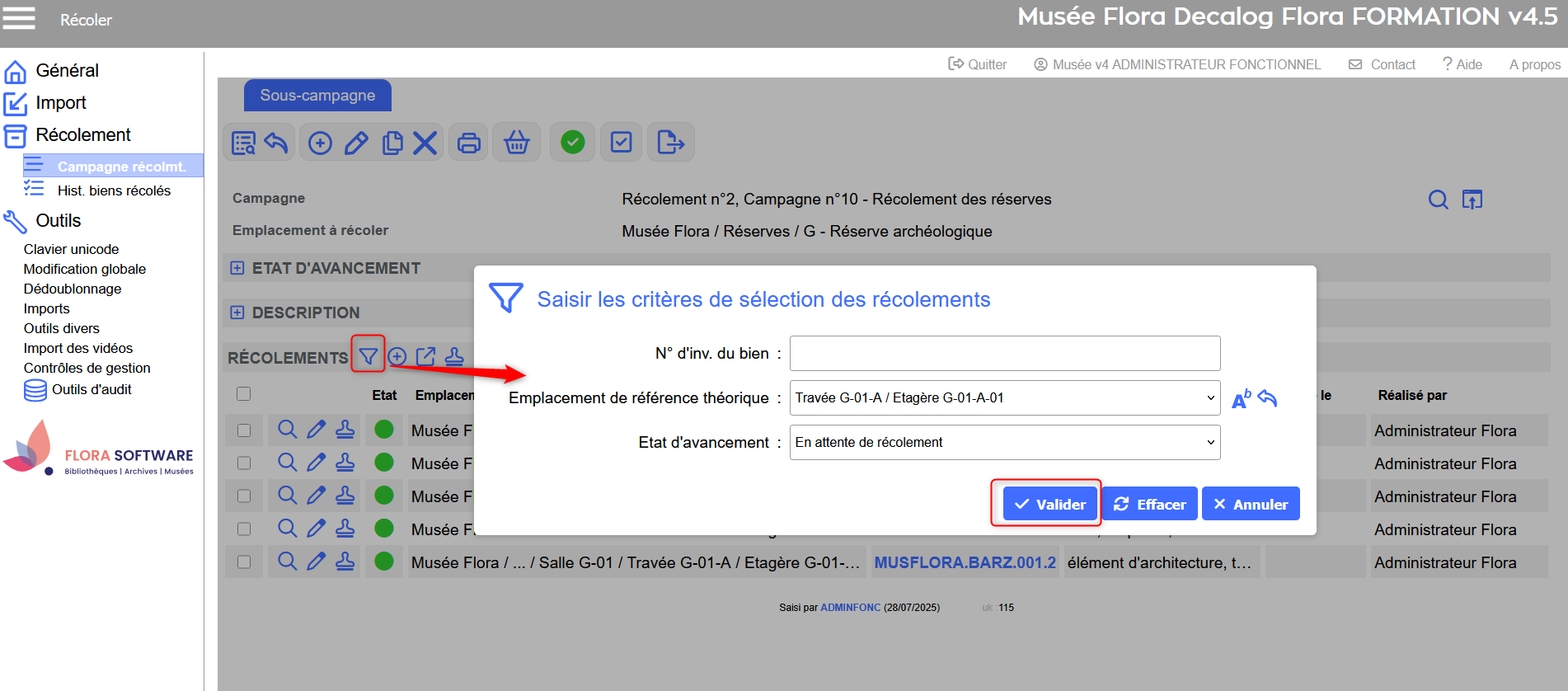The height and width of the screenshot is (691, 1568).
Task: Click the N° d'inv. du bien field
Action: coord(1004,353)
